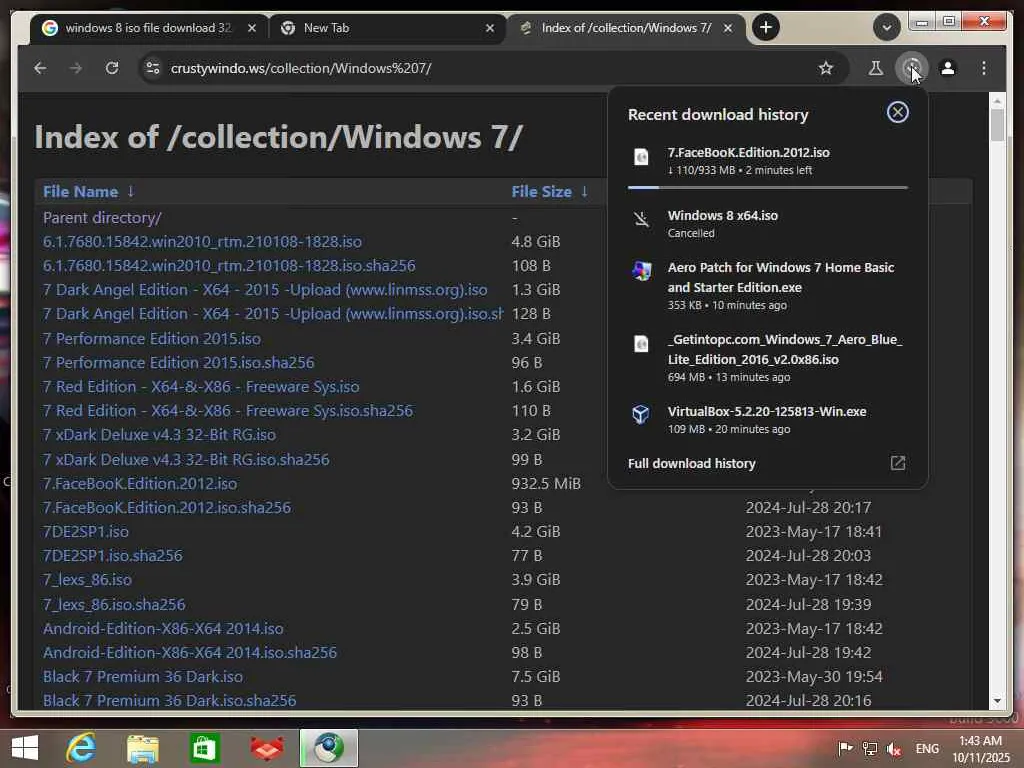This screenshot has height=768, width=1024.
Task: Download the 7DE2SP1.iso file
Action: (x=86, y=532)
